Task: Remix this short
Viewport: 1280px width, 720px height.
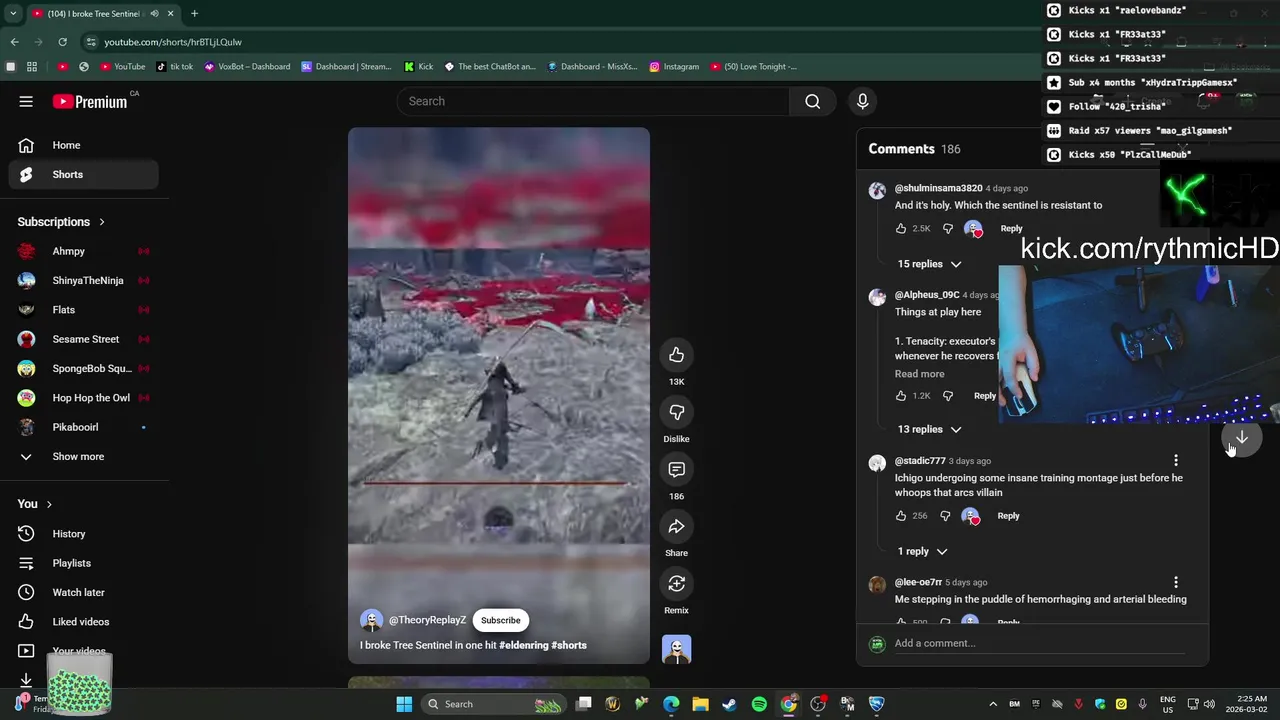Action: (676, 583)
